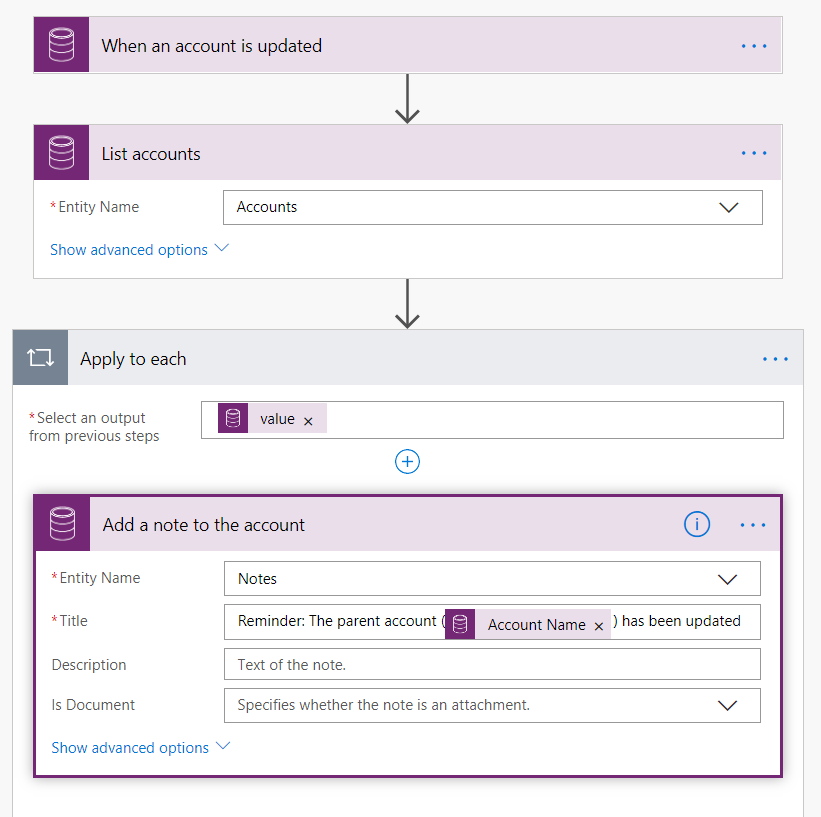Show advanced options under List accounts
The width and height of the screenshot is (821, 817).
[139, 249]
